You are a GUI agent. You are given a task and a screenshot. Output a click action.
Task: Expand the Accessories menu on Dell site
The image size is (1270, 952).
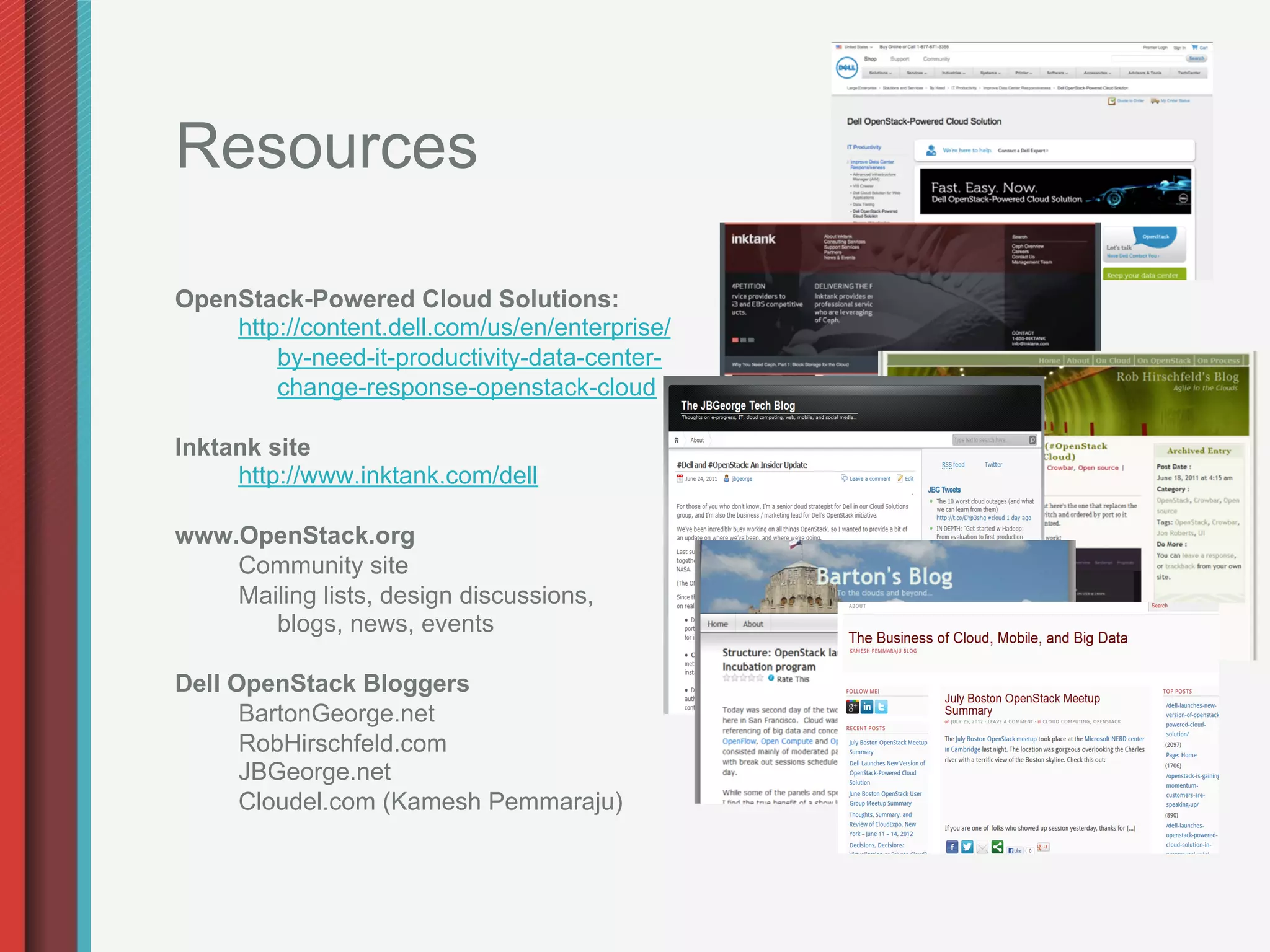(1097, 73)
